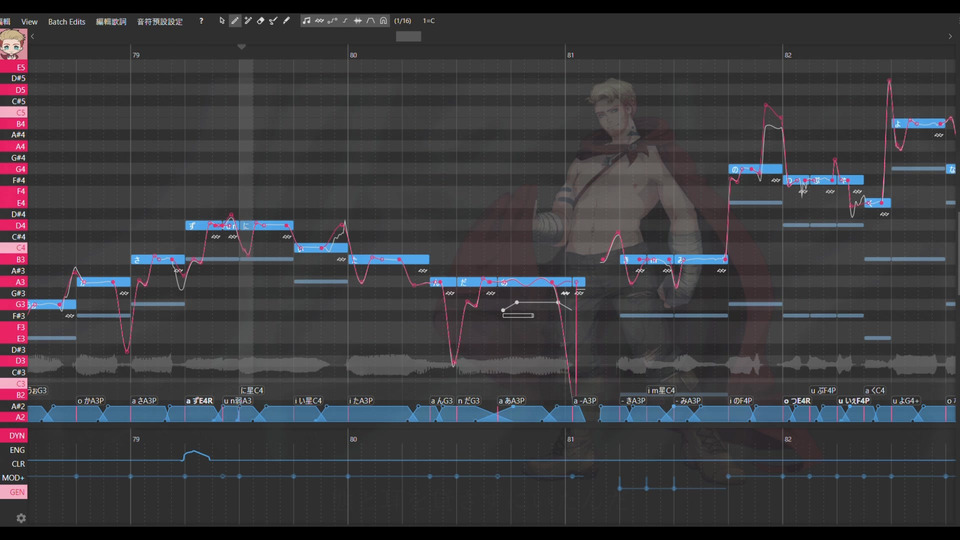This screenshot has height=540, width=960.
Task: Open the 1=C key selector
Action: click(x=429, y=21)
